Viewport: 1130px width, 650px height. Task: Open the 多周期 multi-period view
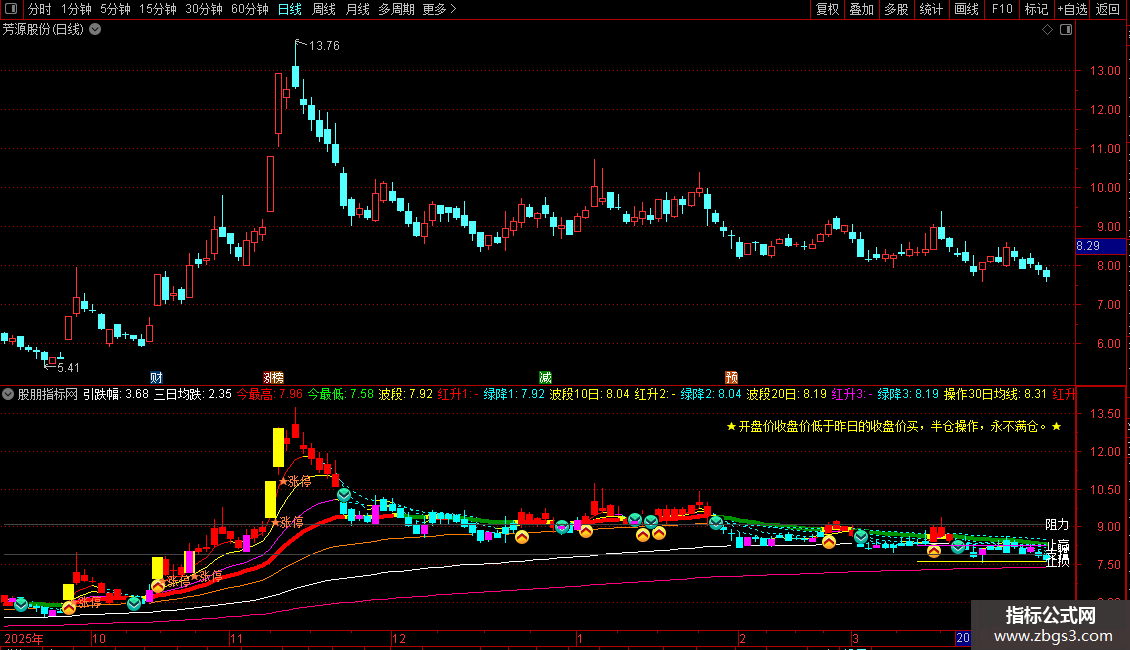pyautogui.click(x=396, y=9)
